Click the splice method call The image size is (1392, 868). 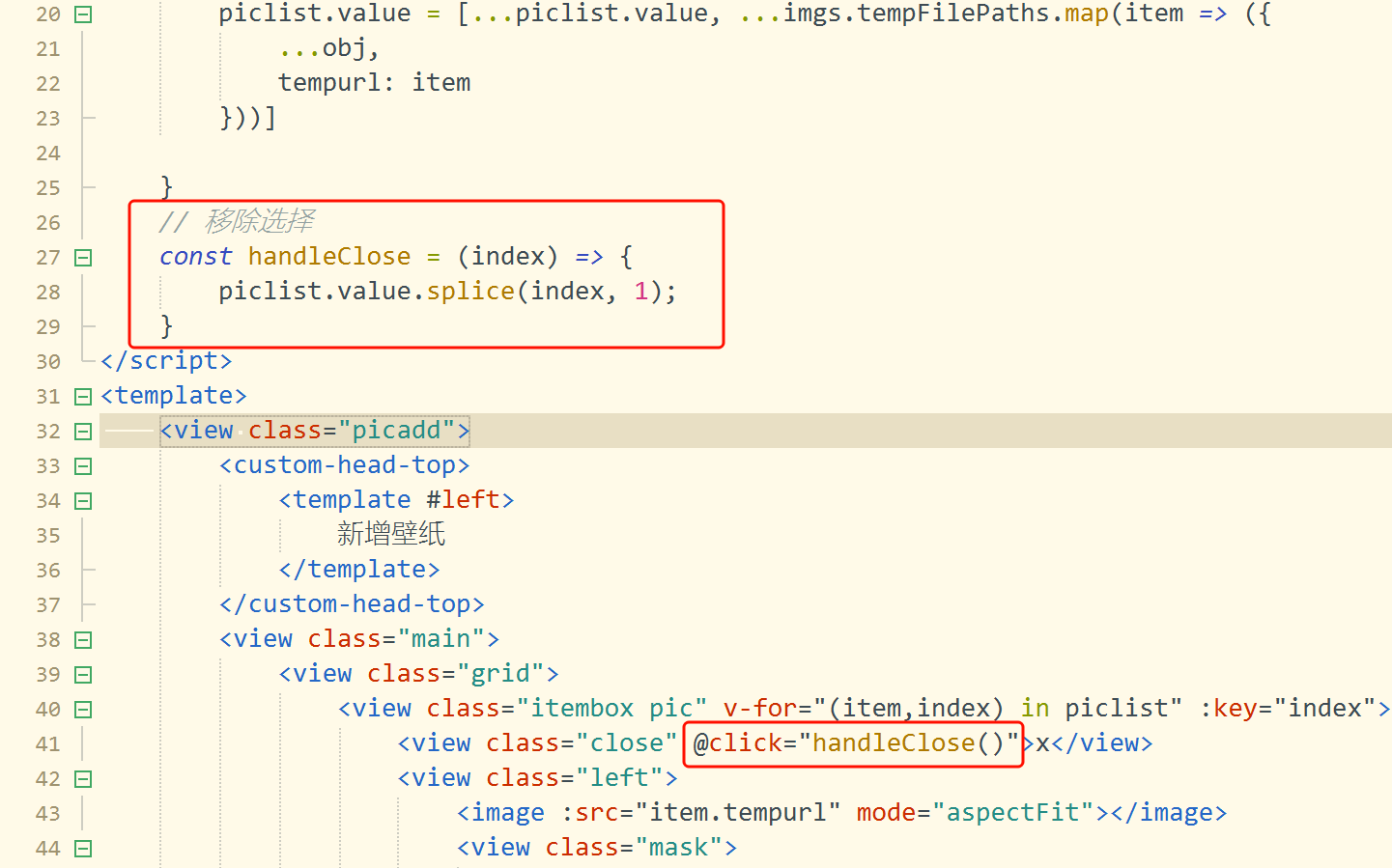click(470, 292)
